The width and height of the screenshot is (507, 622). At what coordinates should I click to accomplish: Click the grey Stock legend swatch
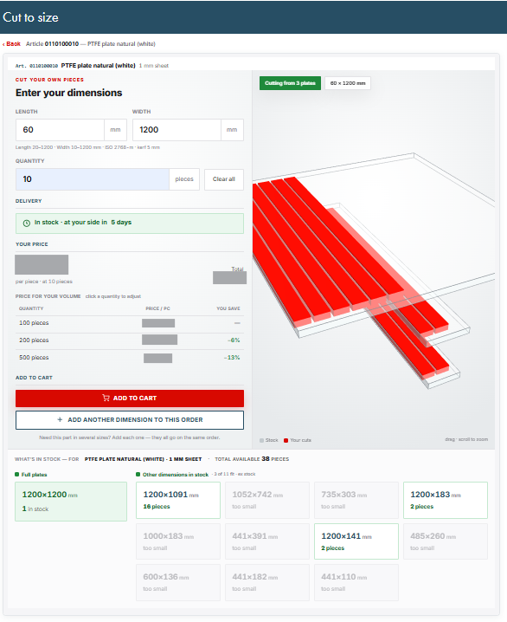click(x=261, y=440)
